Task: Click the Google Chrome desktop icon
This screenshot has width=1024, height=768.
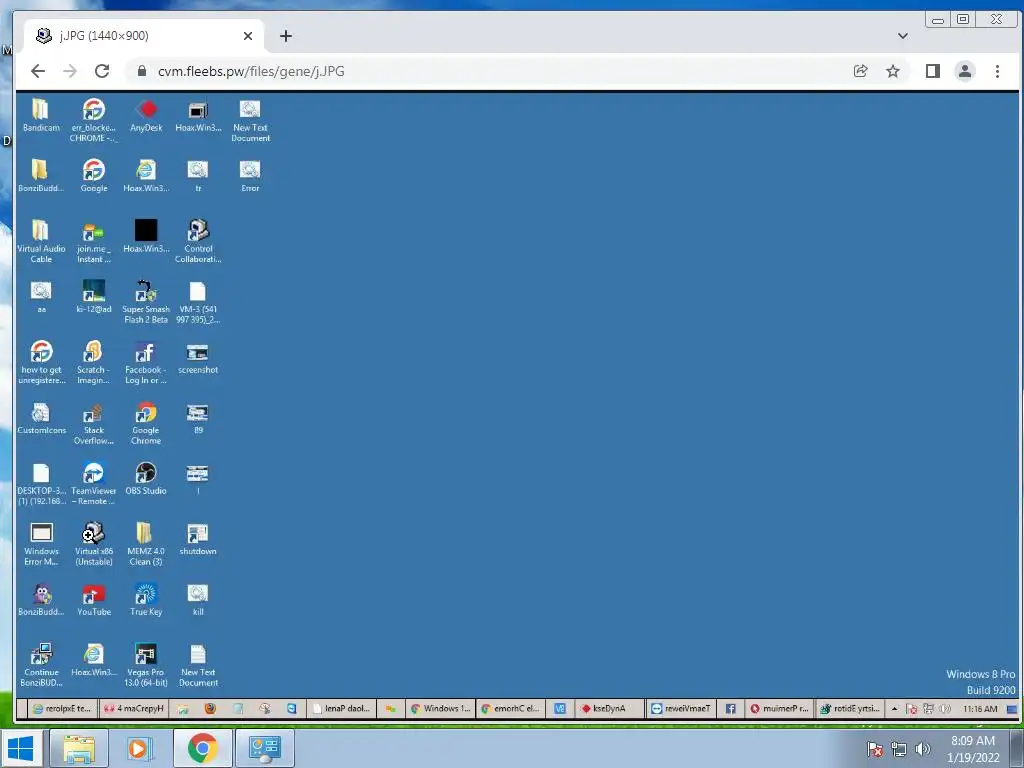Action: click(146, 423)
